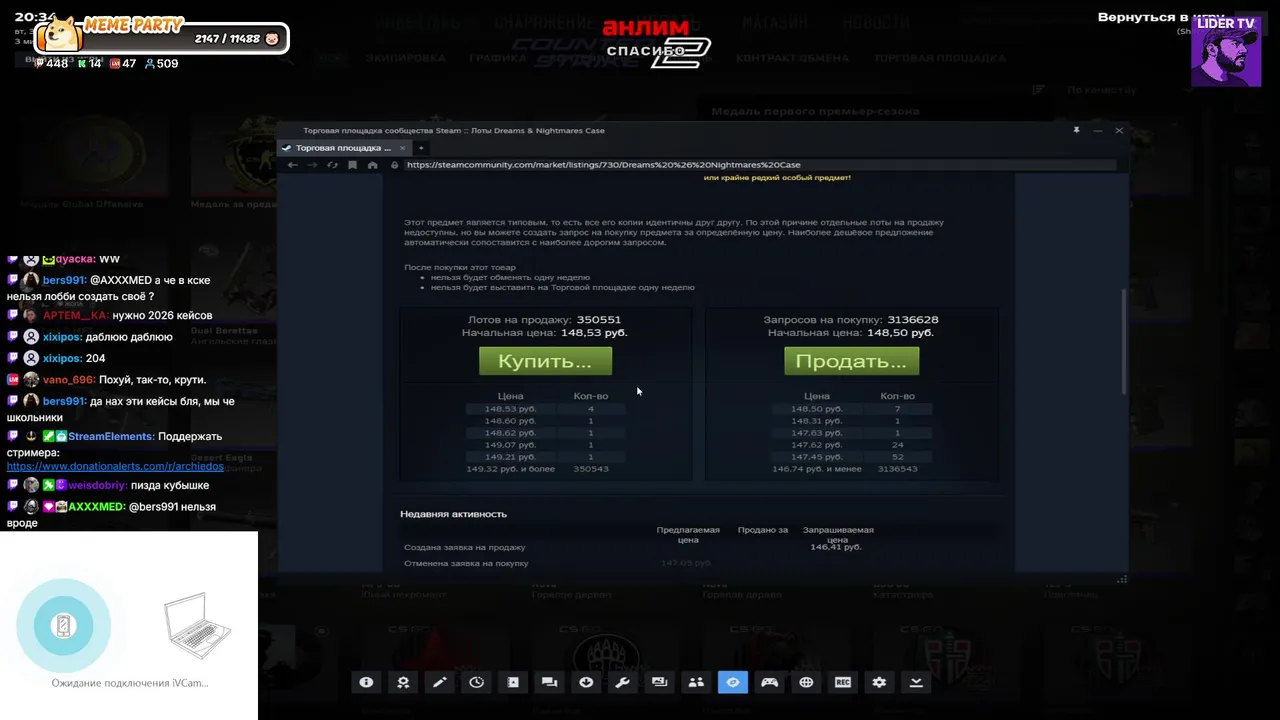Open the ТОРГОВАЯ ПЛОЩАДКА game menu tab

coord(940,58)
